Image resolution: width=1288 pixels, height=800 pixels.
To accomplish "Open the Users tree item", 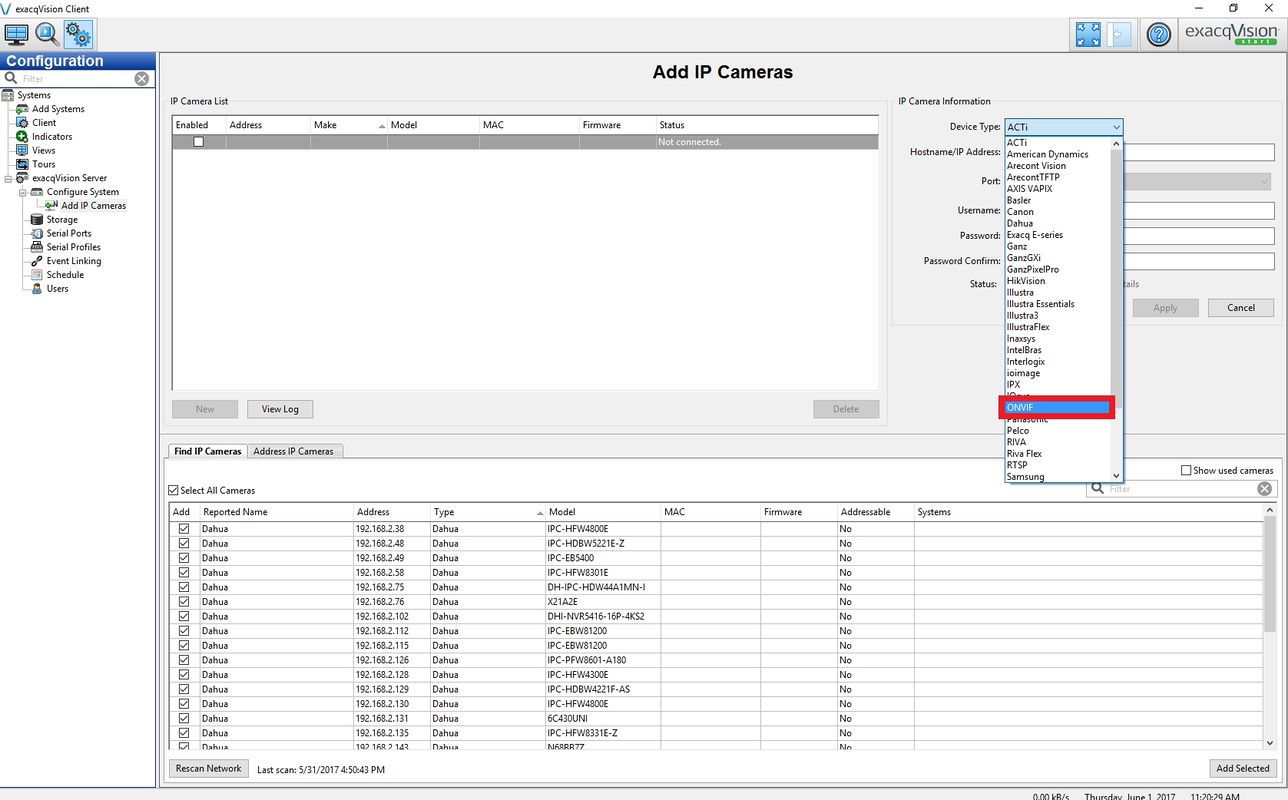I will [x=57, y=289].
